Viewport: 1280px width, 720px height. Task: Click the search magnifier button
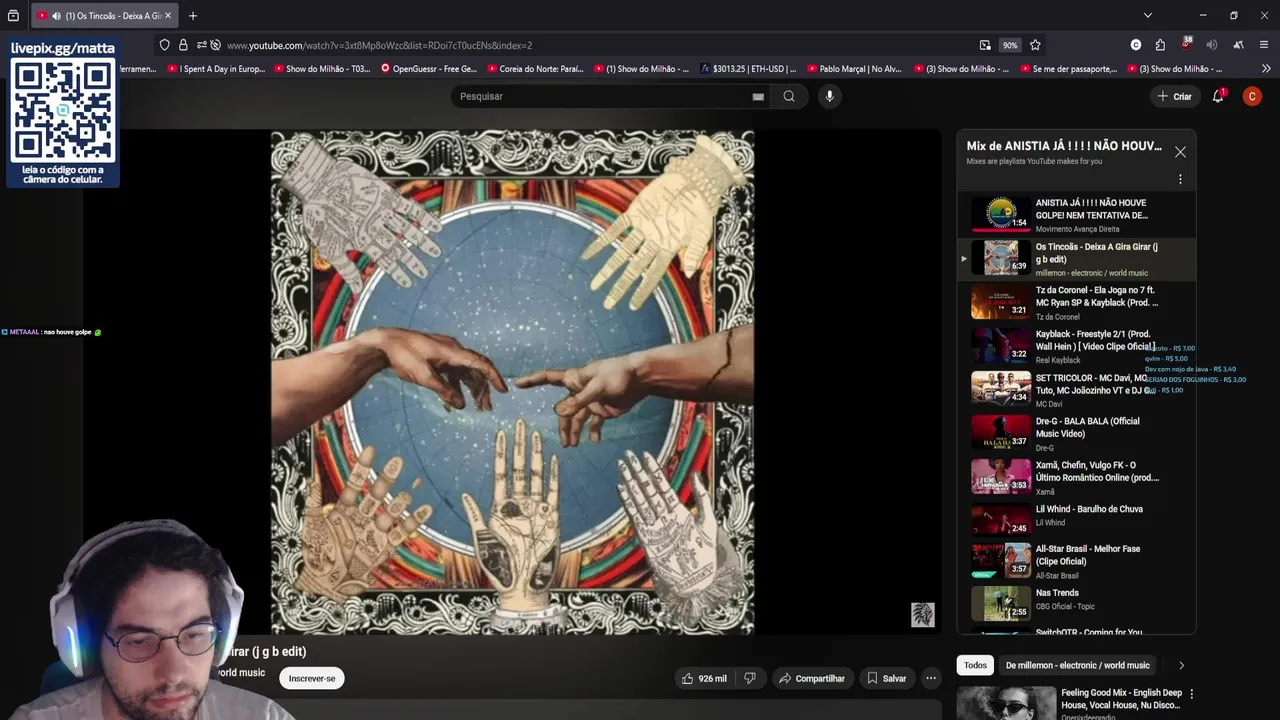[x=789, y=96]
